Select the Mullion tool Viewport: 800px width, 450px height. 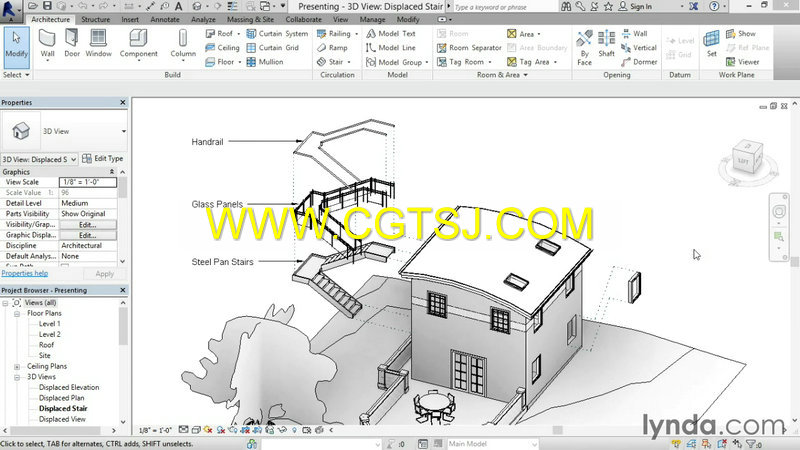(x=264, y=62)
